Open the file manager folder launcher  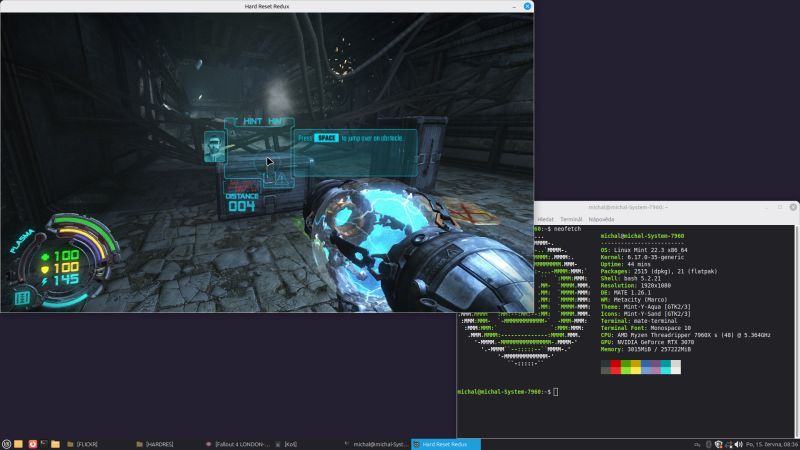pyautogui.click(x=56, y=444)
